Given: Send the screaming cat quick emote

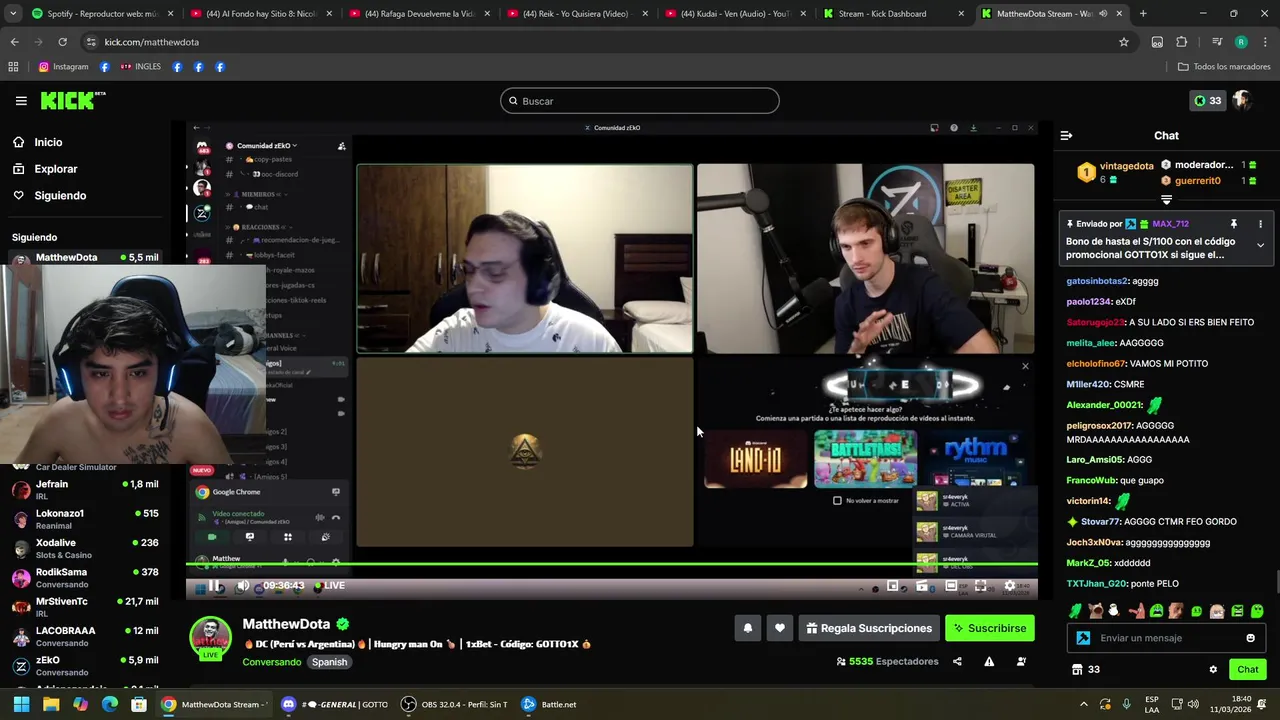Looking at the screenshot, I should [1095, 611].
